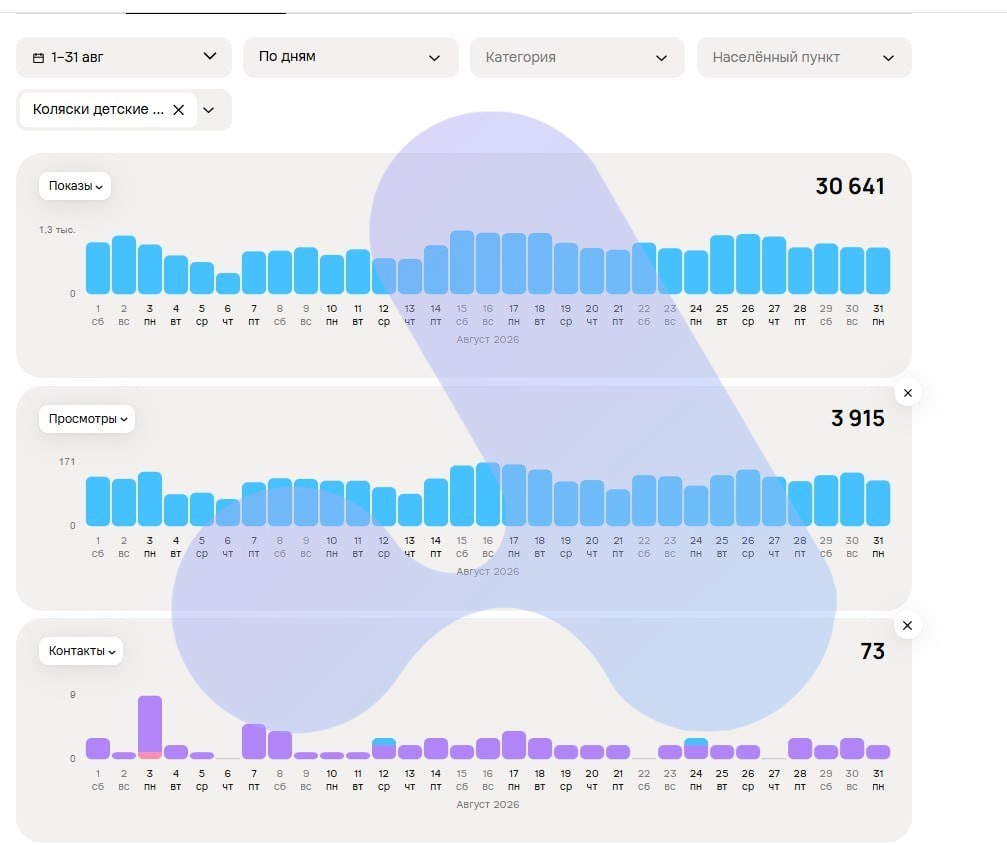Click the "171" axis label on Просмотры
Viewport: 1007px width, 845px height.
(67, 462)
